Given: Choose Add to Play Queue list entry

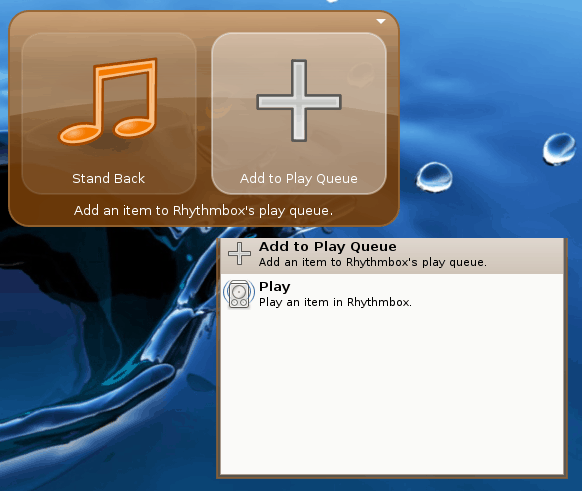Looking at the screenshot, I should click(392, 256).
